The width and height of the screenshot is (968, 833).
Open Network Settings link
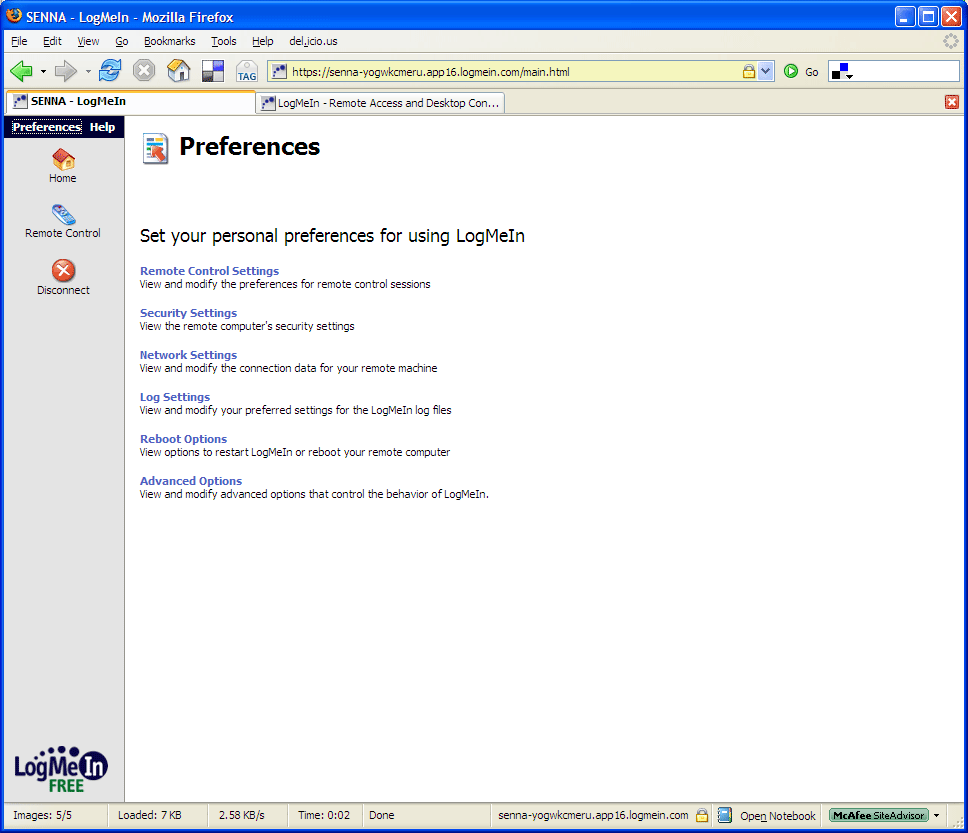[188, 355]
